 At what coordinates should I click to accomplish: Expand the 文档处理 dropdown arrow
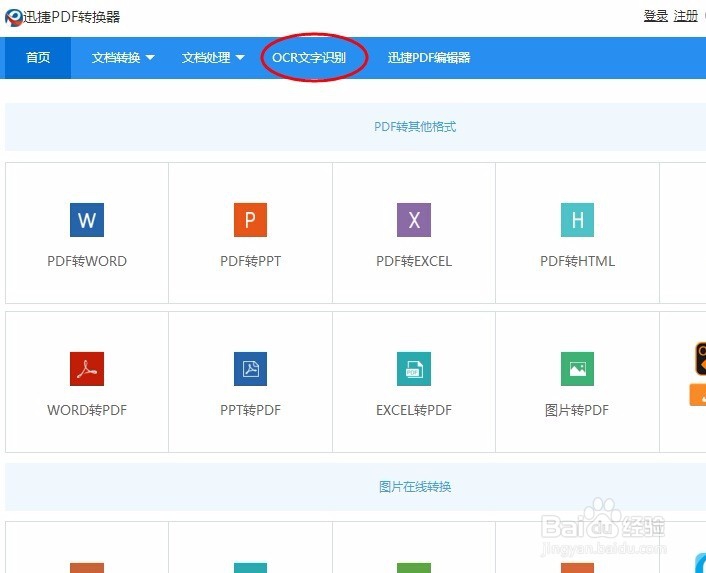(240, 58)
